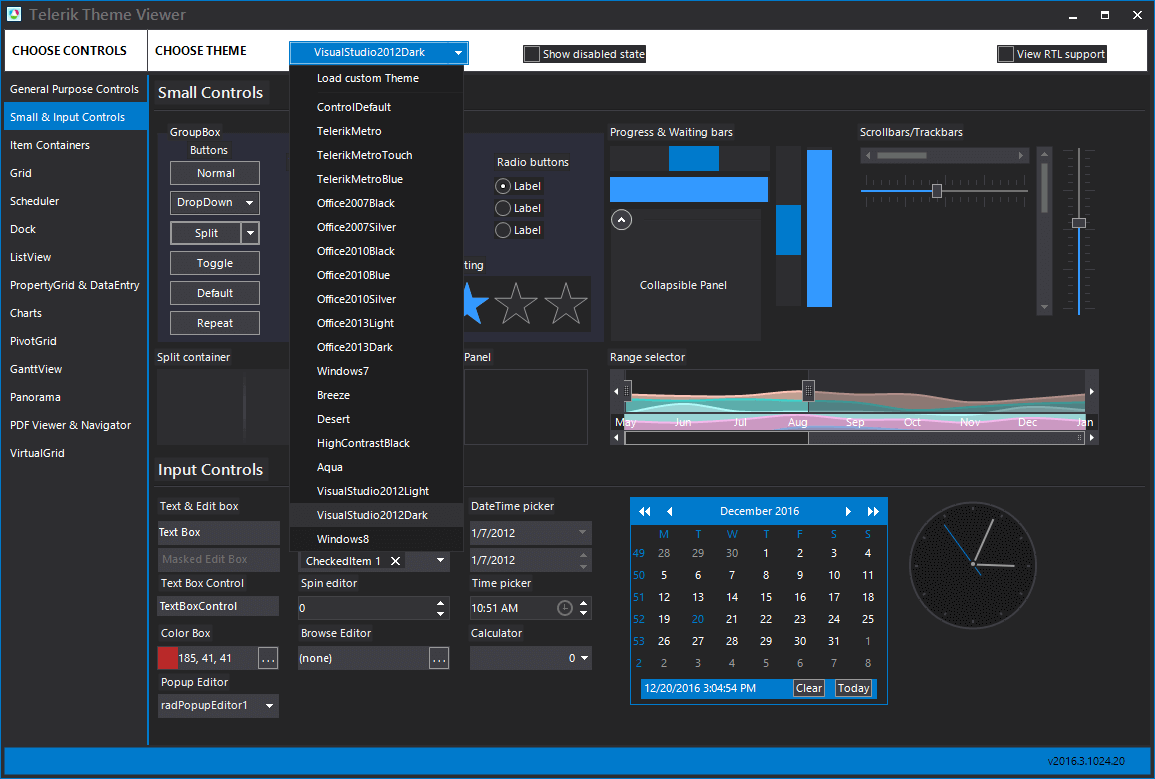Decrease spin editor value with down arrow
The width and height of the screenshot is (1155, 779).
pyautogui.click(x=440, y=613)
